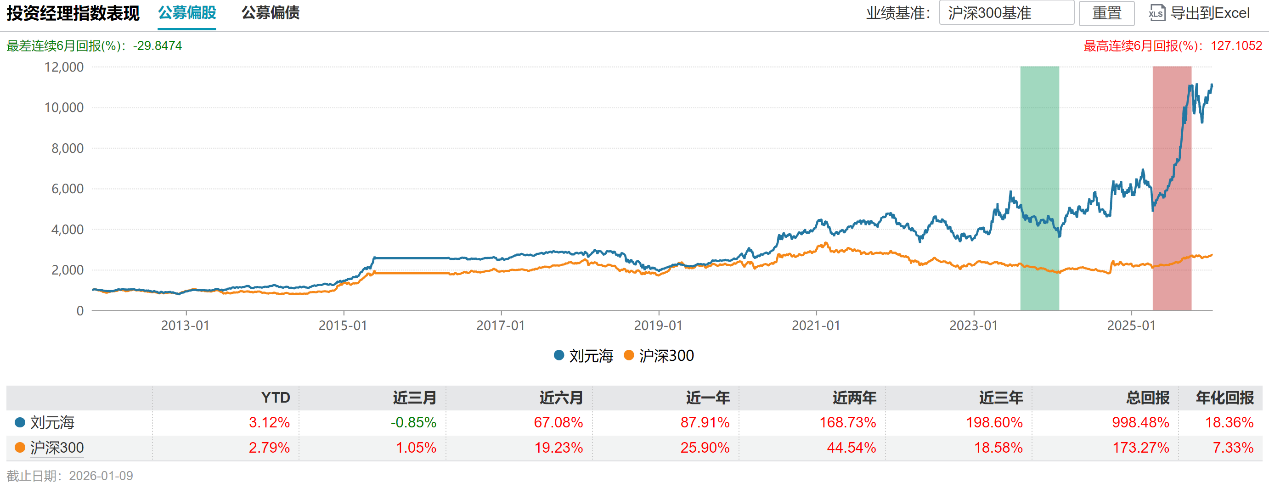Image resolution: width=1269 pixels, height=488 pixels.
Task: Click the orange dot in 沪深300 table row
Action: point(19,447)
